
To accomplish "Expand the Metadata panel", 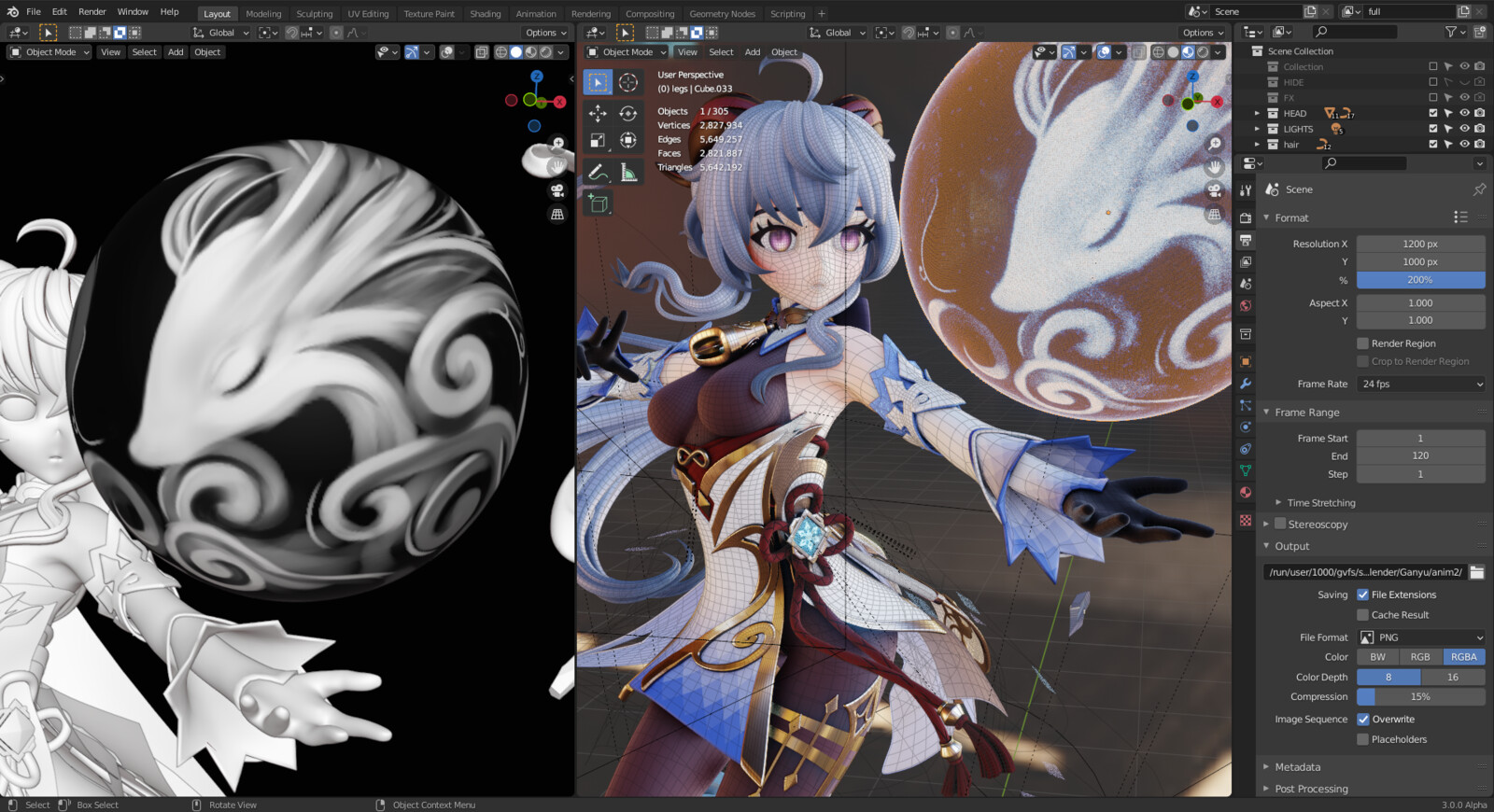I will [x=1266, y=766].
